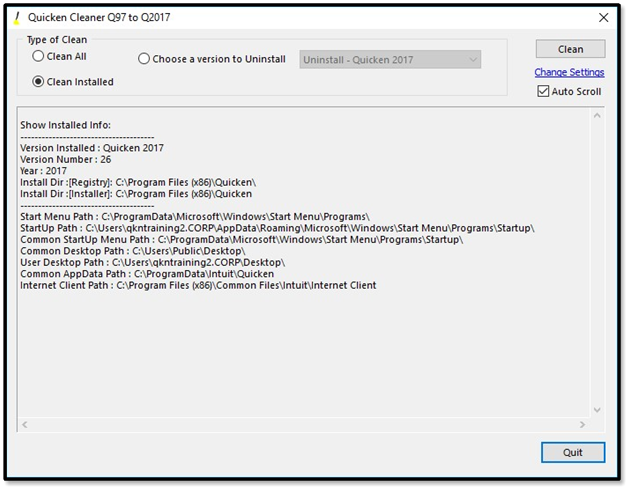Click the log's scroll up arrow
This screenshot has width=630, height=491.
pyautogui.click(x=598, y=116)
